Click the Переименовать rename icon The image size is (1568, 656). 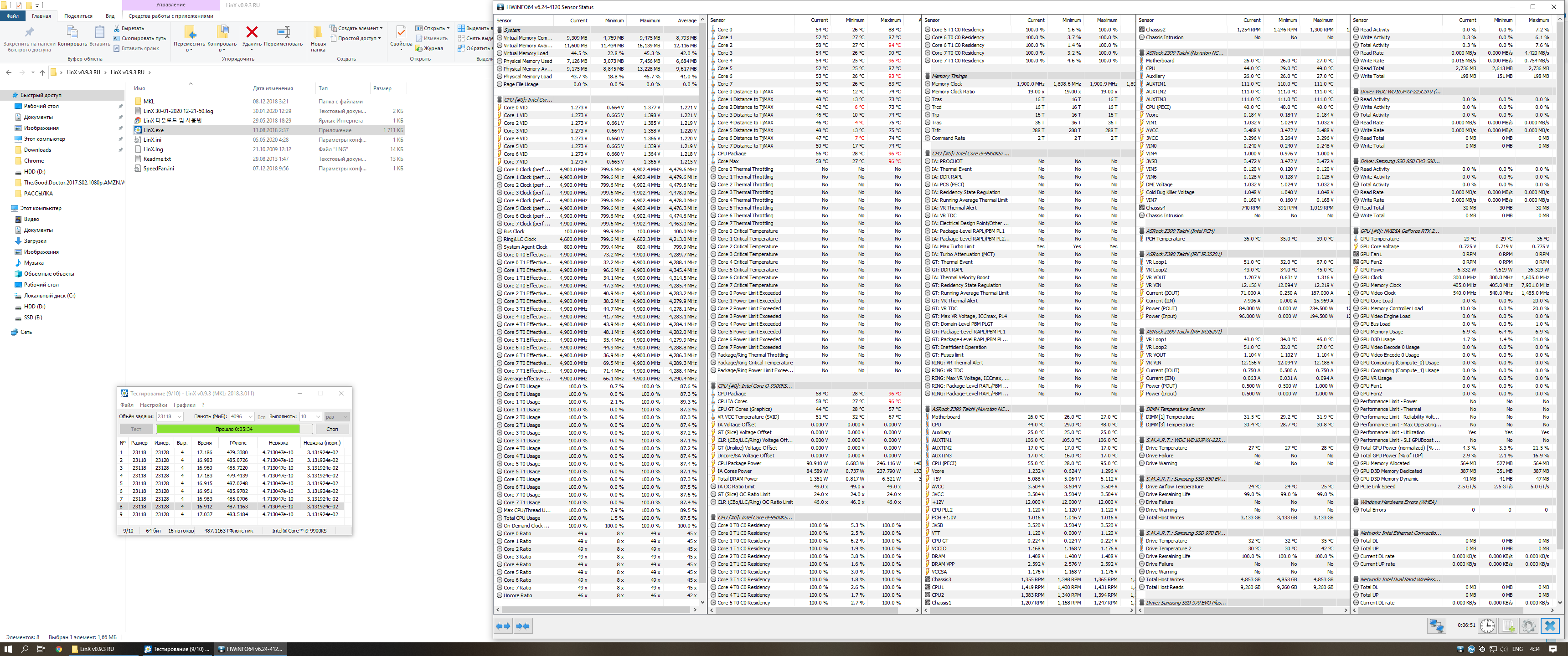(283, 32)
